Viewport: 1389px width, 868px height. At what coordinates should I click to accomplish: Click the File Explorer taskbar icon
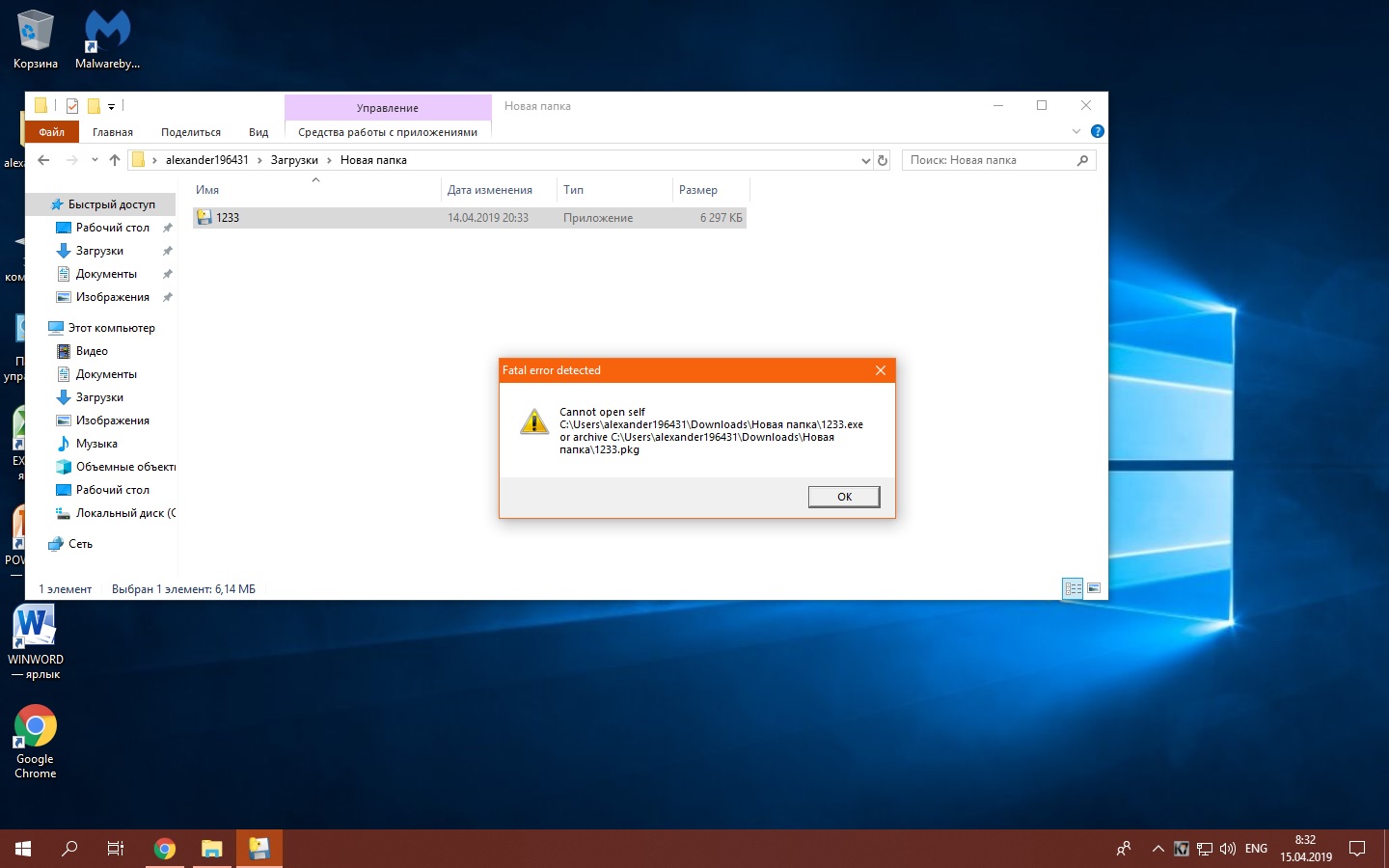pos(211,849)
